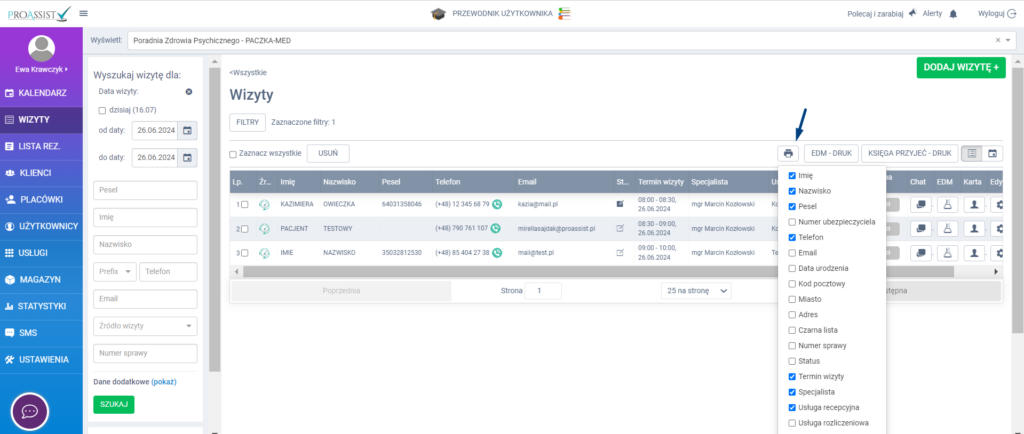Click the DODAJ WIZYTĘ + button

pyautogui.click(x=960, y=67)
